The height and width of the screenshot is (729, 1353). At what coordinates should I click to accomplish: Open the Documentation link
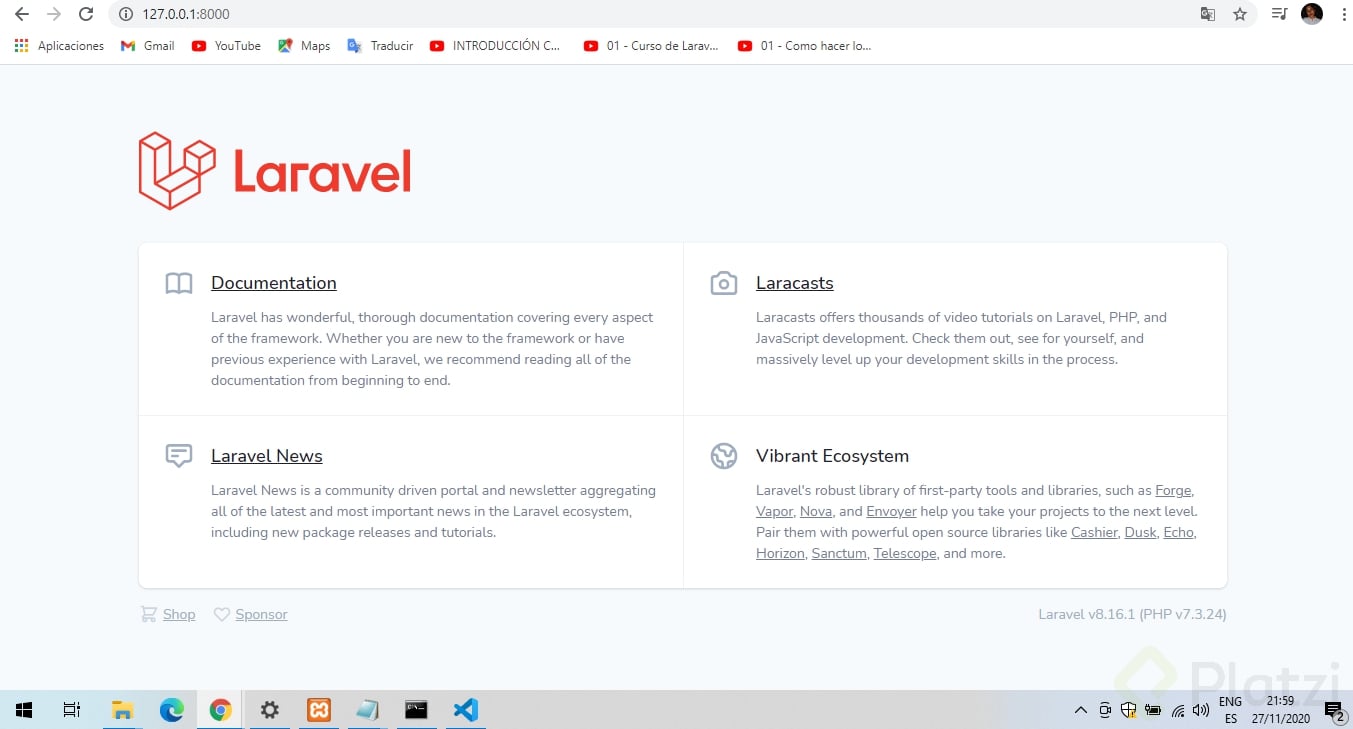point(273,283)
